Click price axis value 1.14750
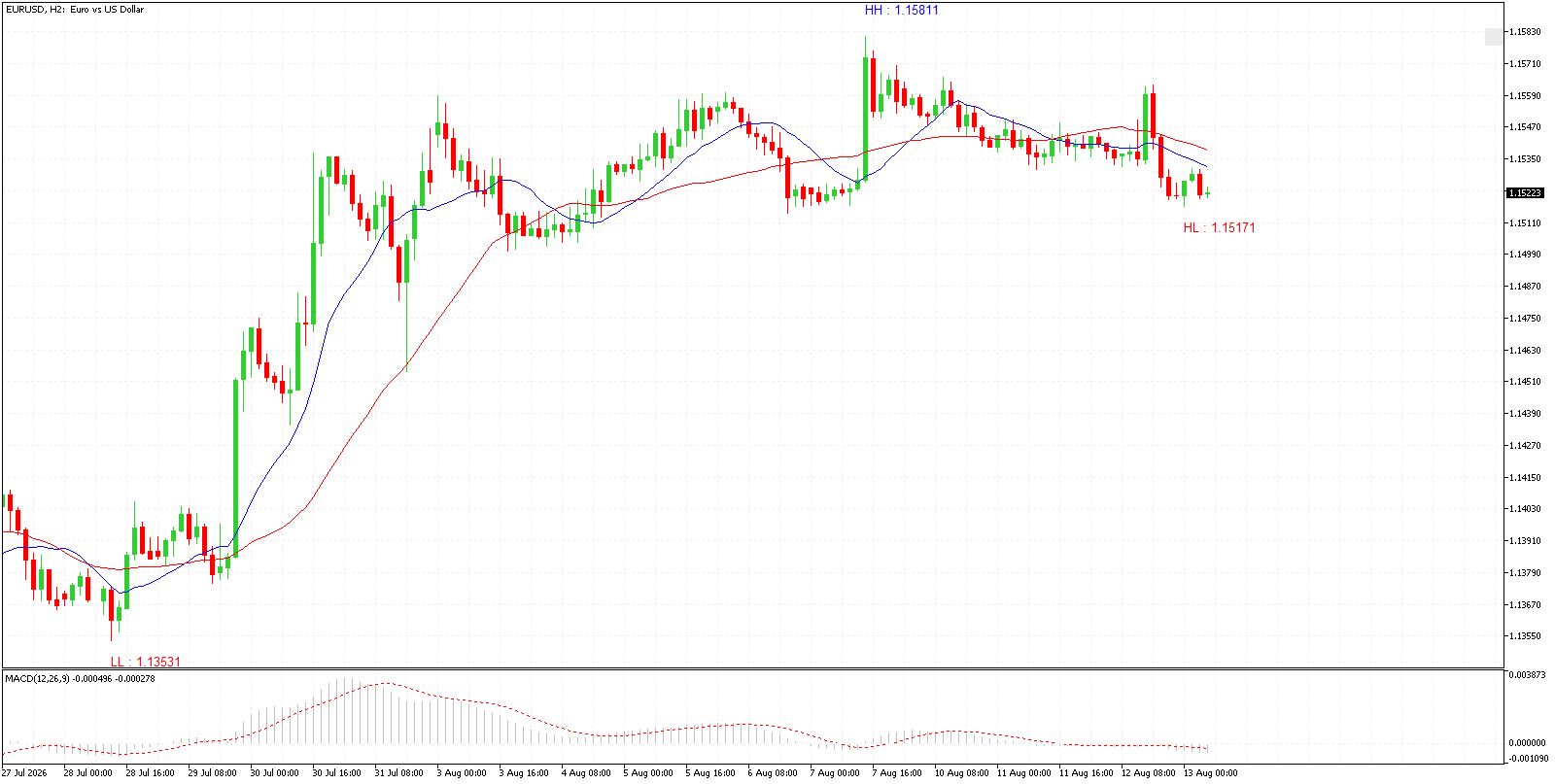The image size is (1555, 784). click(1525, 319)
